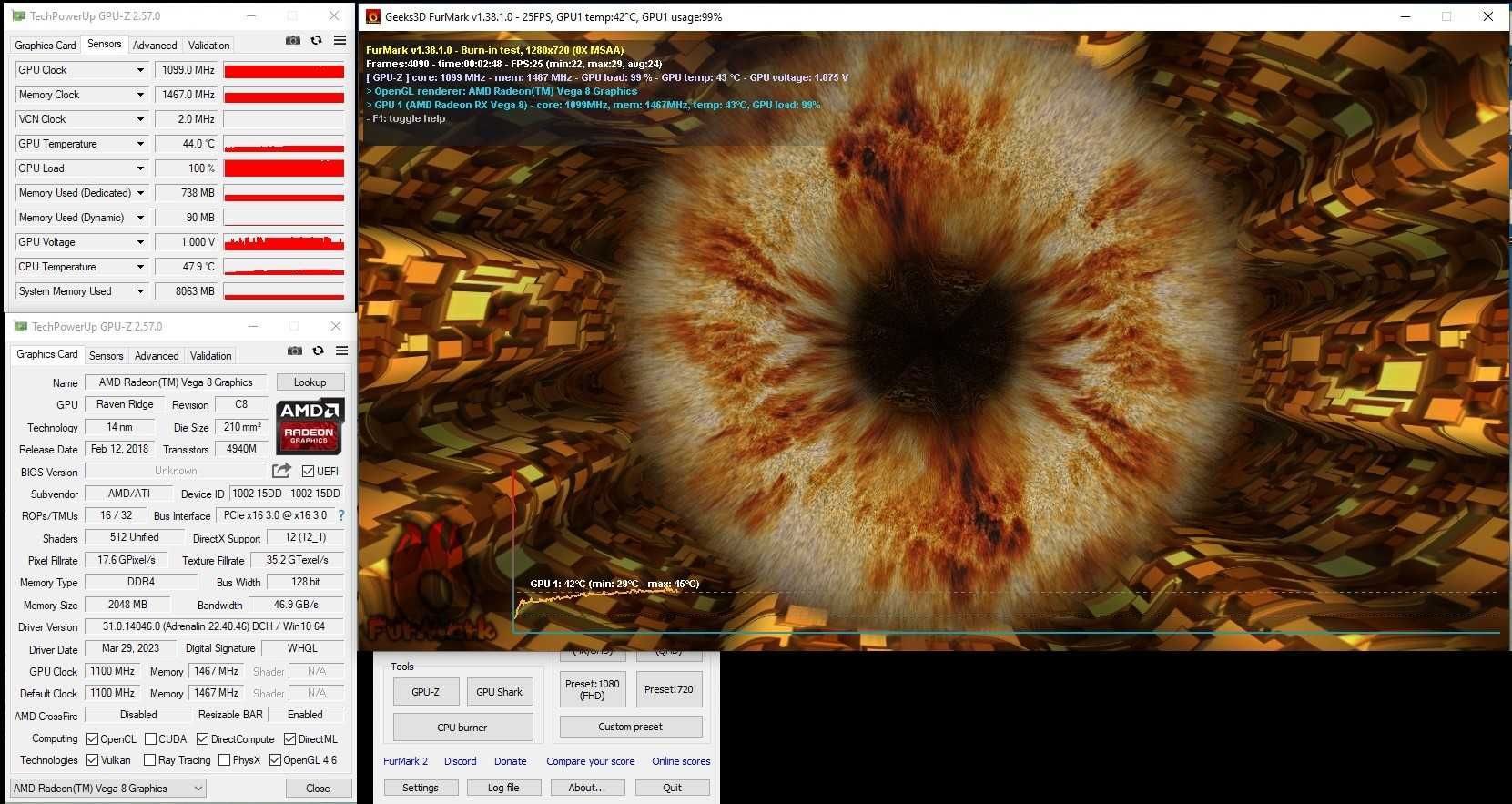The height and width of the screenshot is (804, 1512).
Task: Click Driver Version field
Action: pyautogui.click(x=214, y=626)
